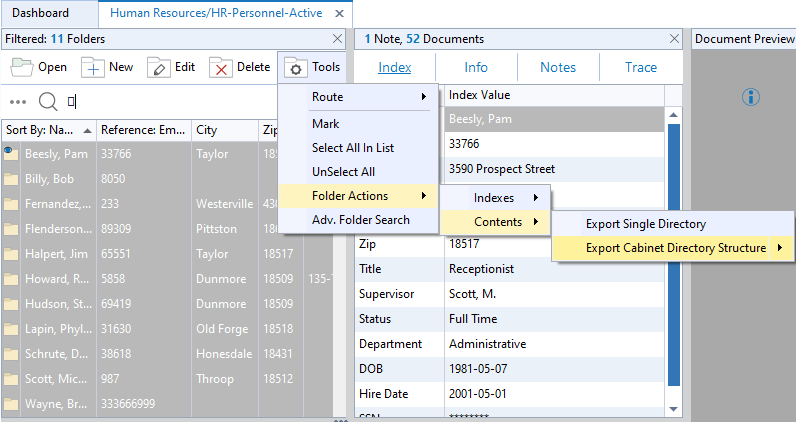Click folder icon for Billy, Bob
The height and width of the screenshot is (422, 796).
11,179
